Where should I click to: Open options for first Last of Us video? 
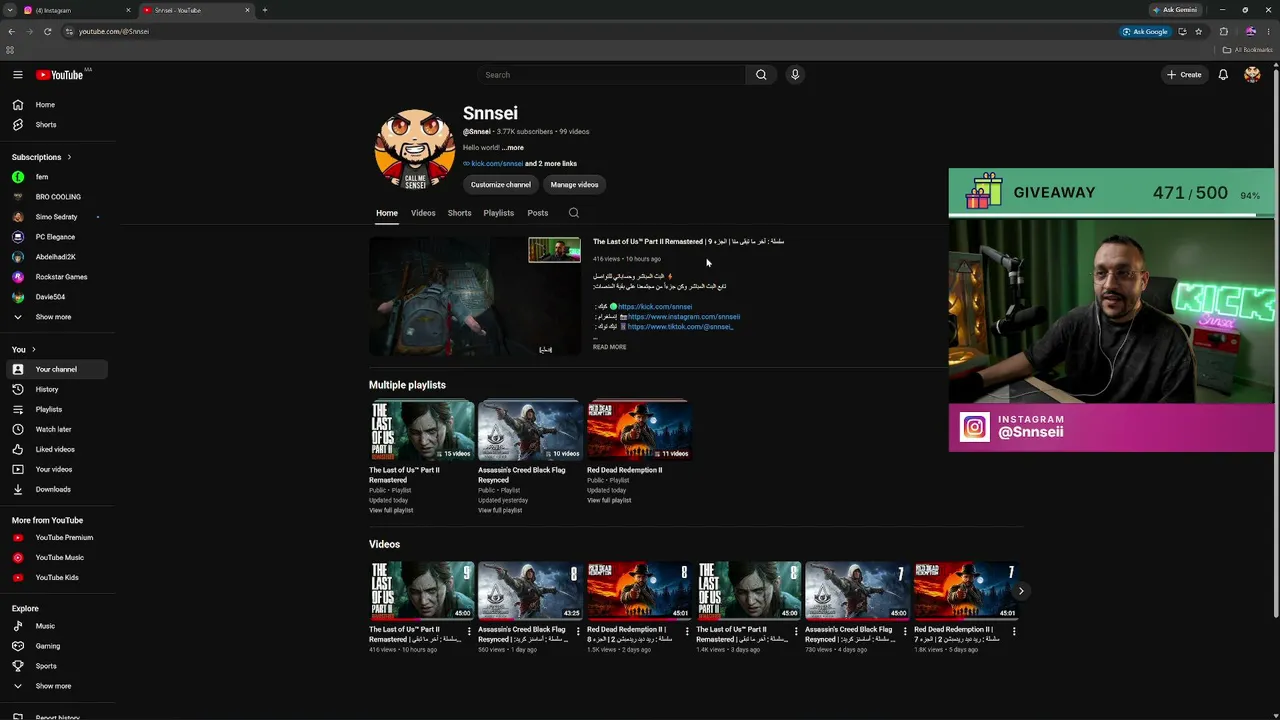[469, 631]
